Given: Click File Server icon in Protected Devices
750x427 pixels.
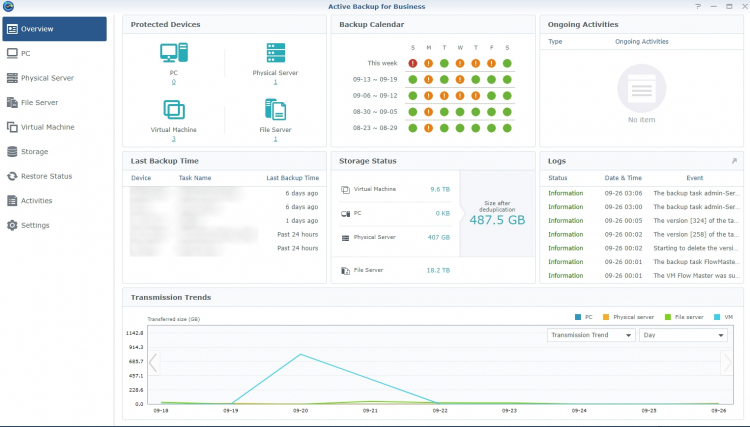Looking at the screenshot, I should point(276,109).
